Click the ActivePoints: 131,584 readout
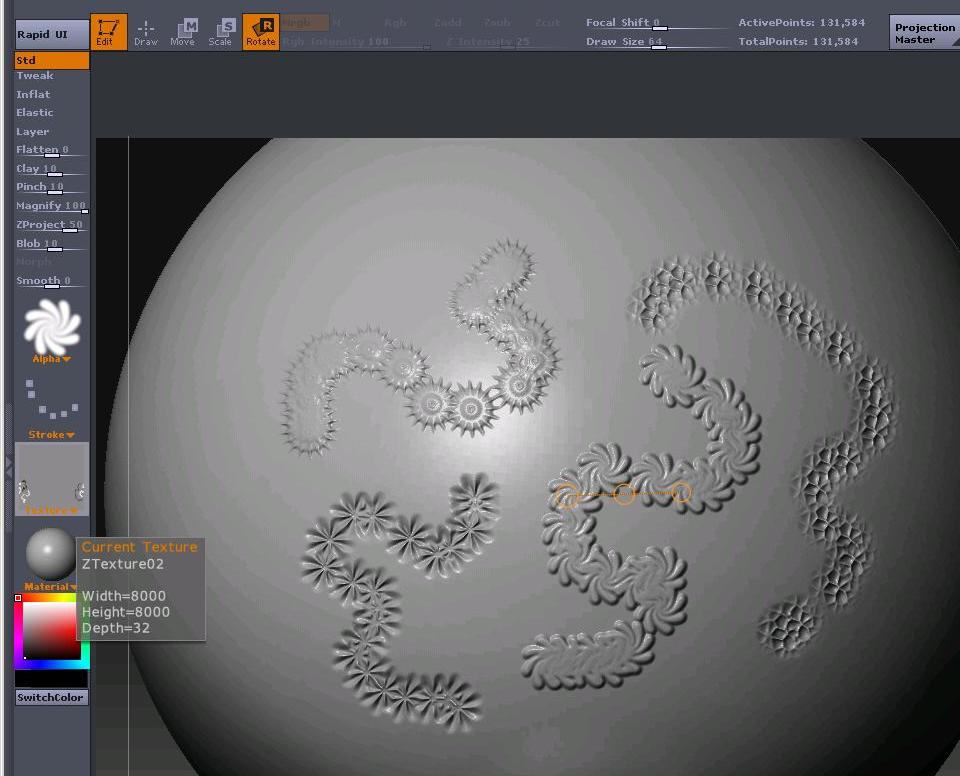 [801, 23]
